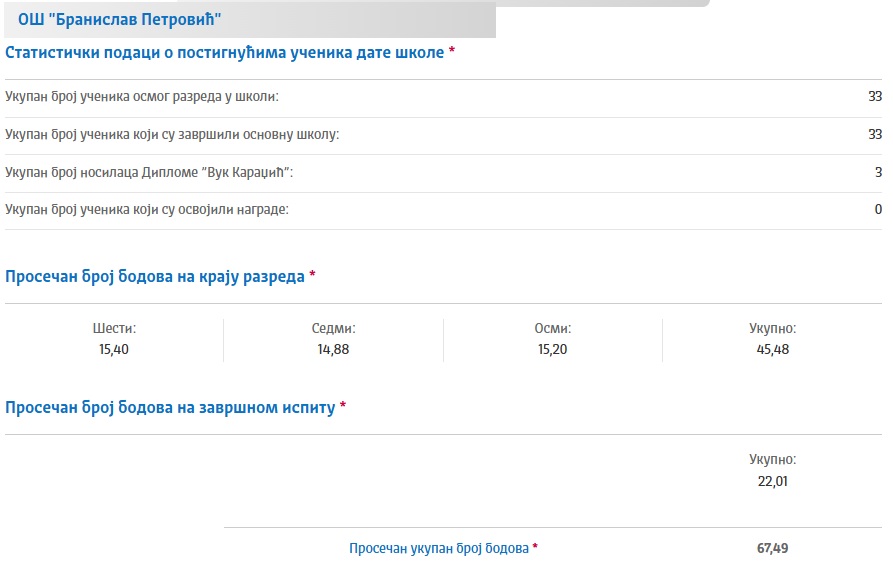Click the red asterisk after Статистички подаци heading
Screen dimensions: 893x565
(x=452, y=50)
